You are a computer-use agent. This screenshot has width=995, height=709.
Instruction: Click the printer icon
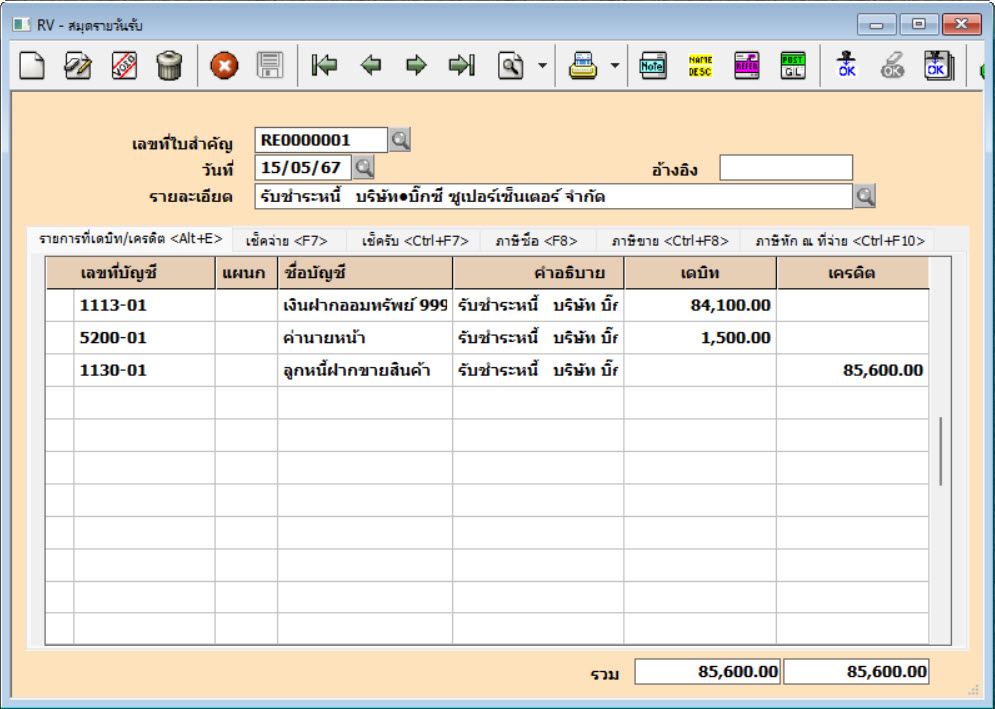tap(583, 65)
